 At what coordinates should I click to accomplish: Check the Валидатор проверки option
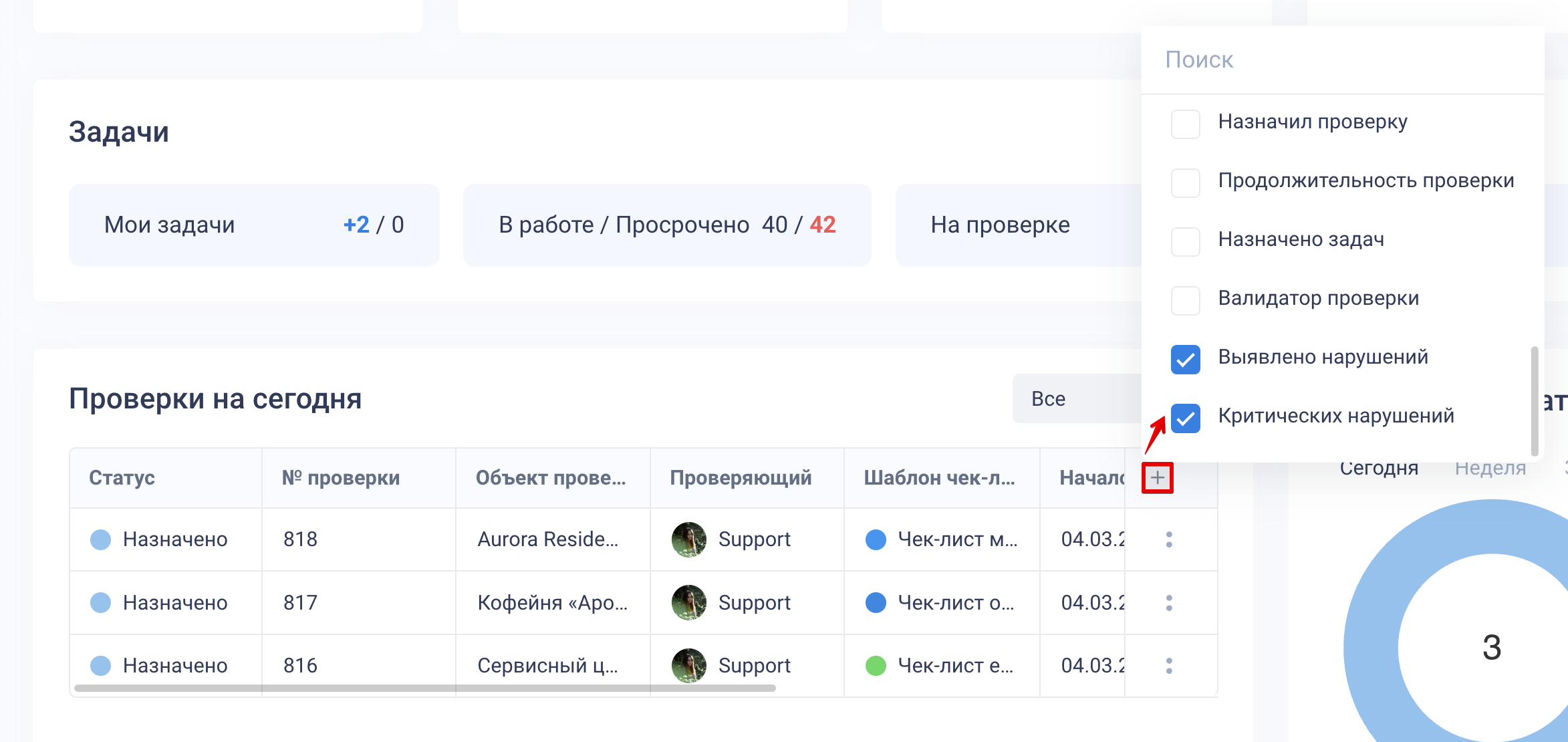click(1186, 300)
